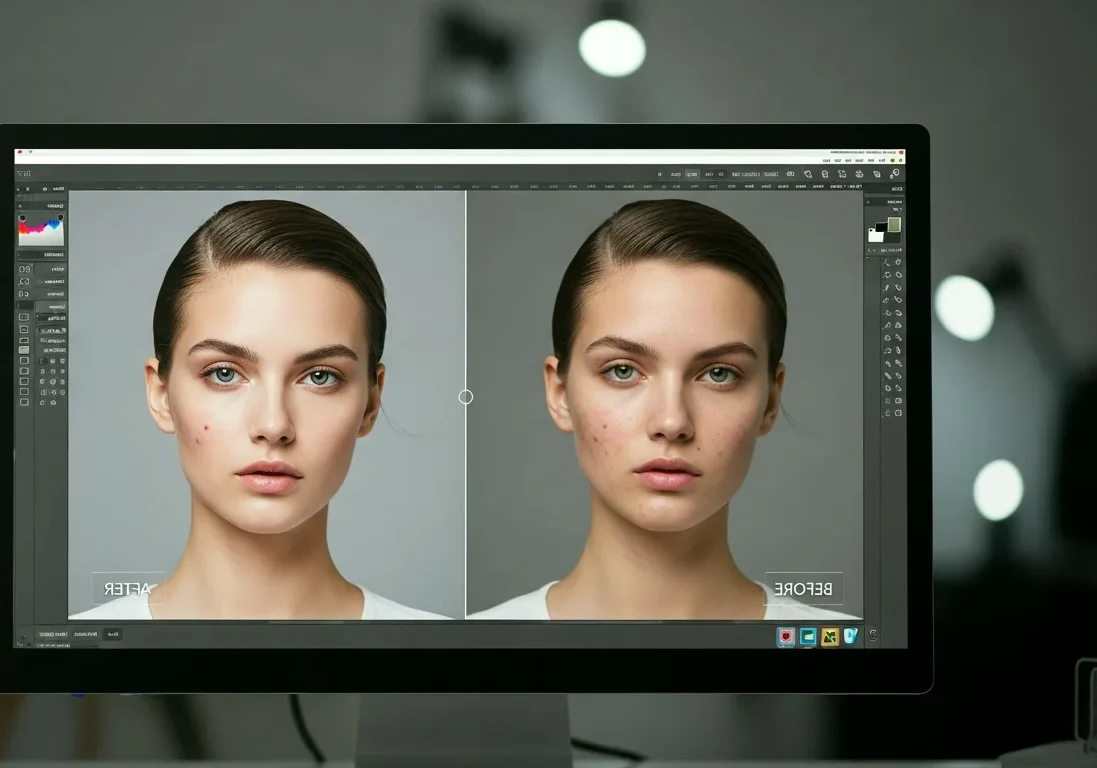Select the right black handle on histogram
The height and width of the screenshot is (768, 1097).
coord(60,217)
